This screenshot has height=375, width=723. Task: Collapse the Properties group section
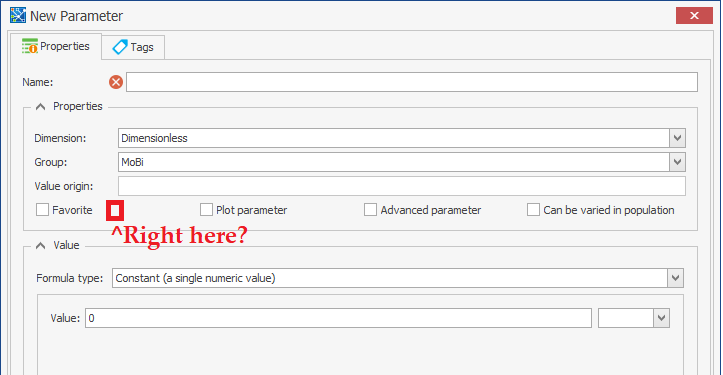point(41,107)
